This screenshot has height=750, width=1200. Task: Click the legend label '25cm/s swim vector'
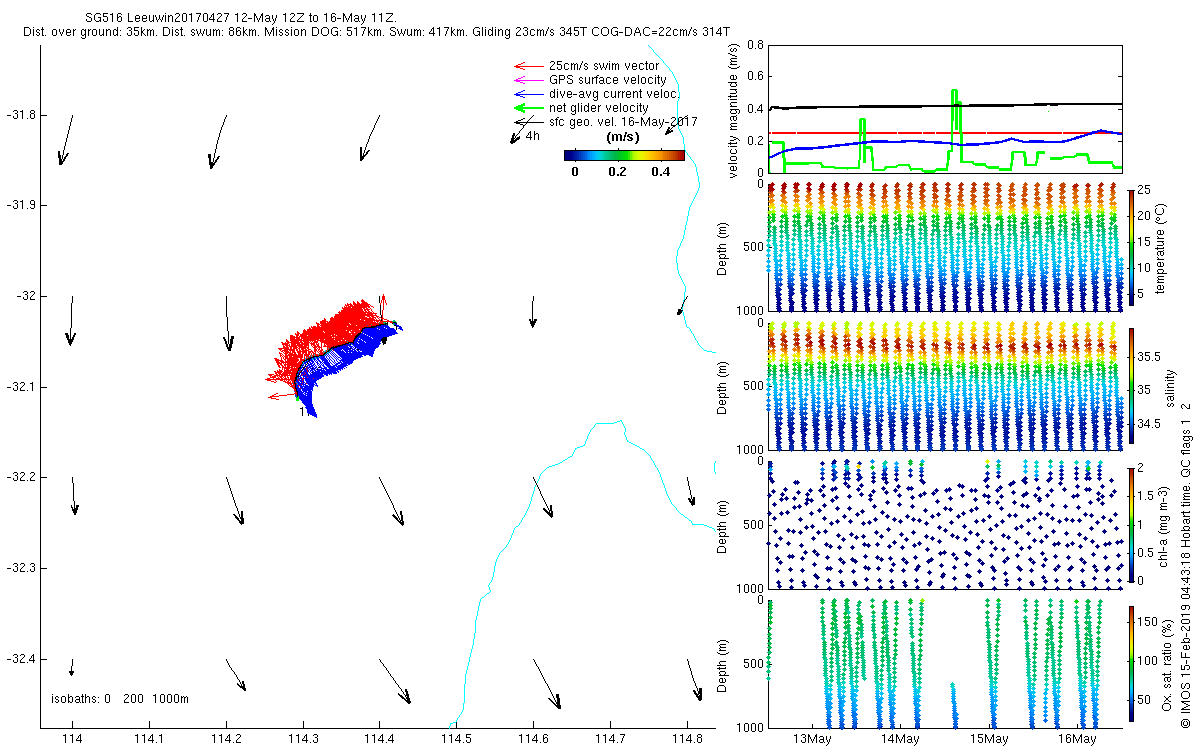click(605, 65)
